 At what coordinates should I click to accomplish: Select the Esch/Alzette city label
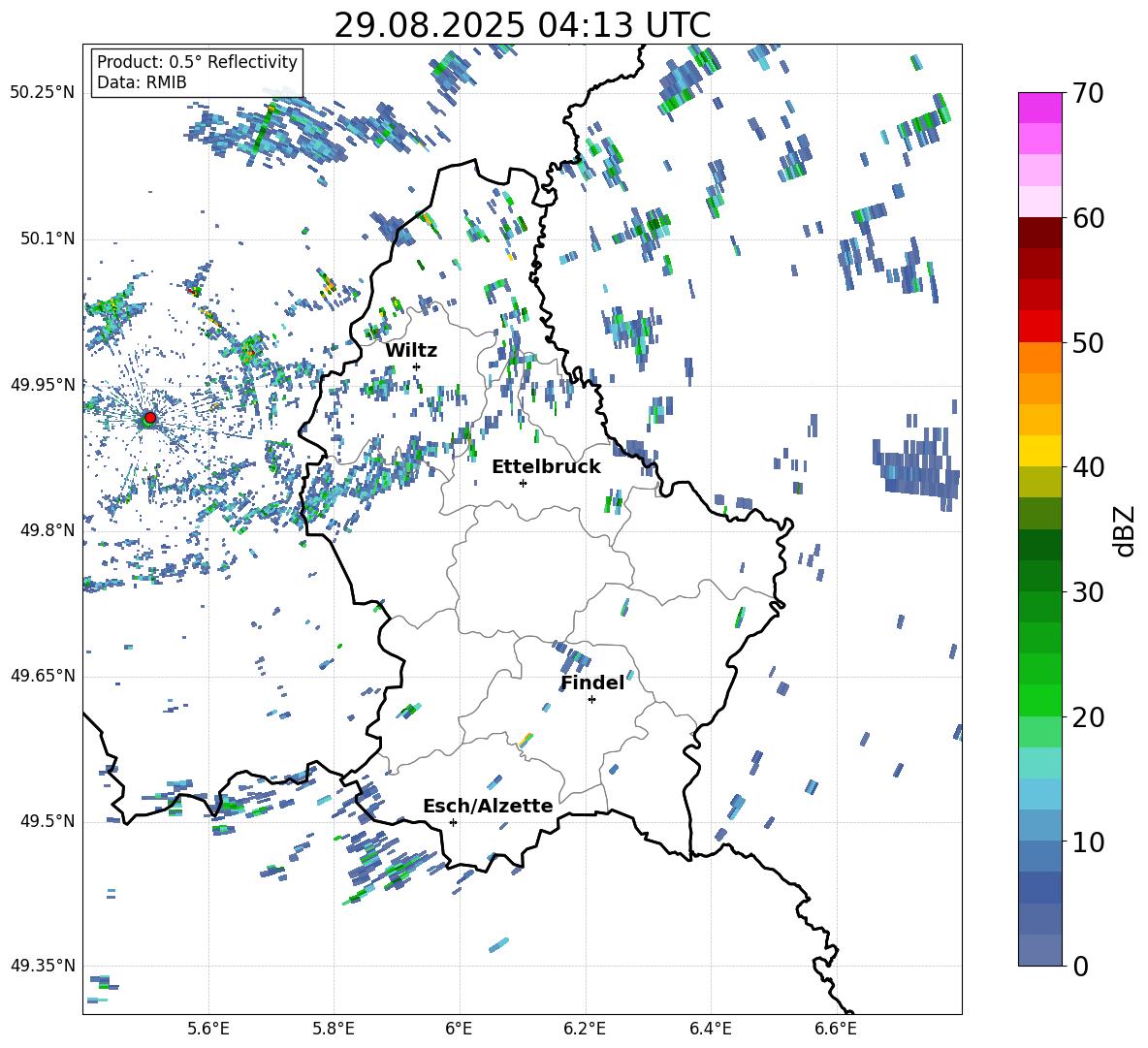(x=488, y=806)
